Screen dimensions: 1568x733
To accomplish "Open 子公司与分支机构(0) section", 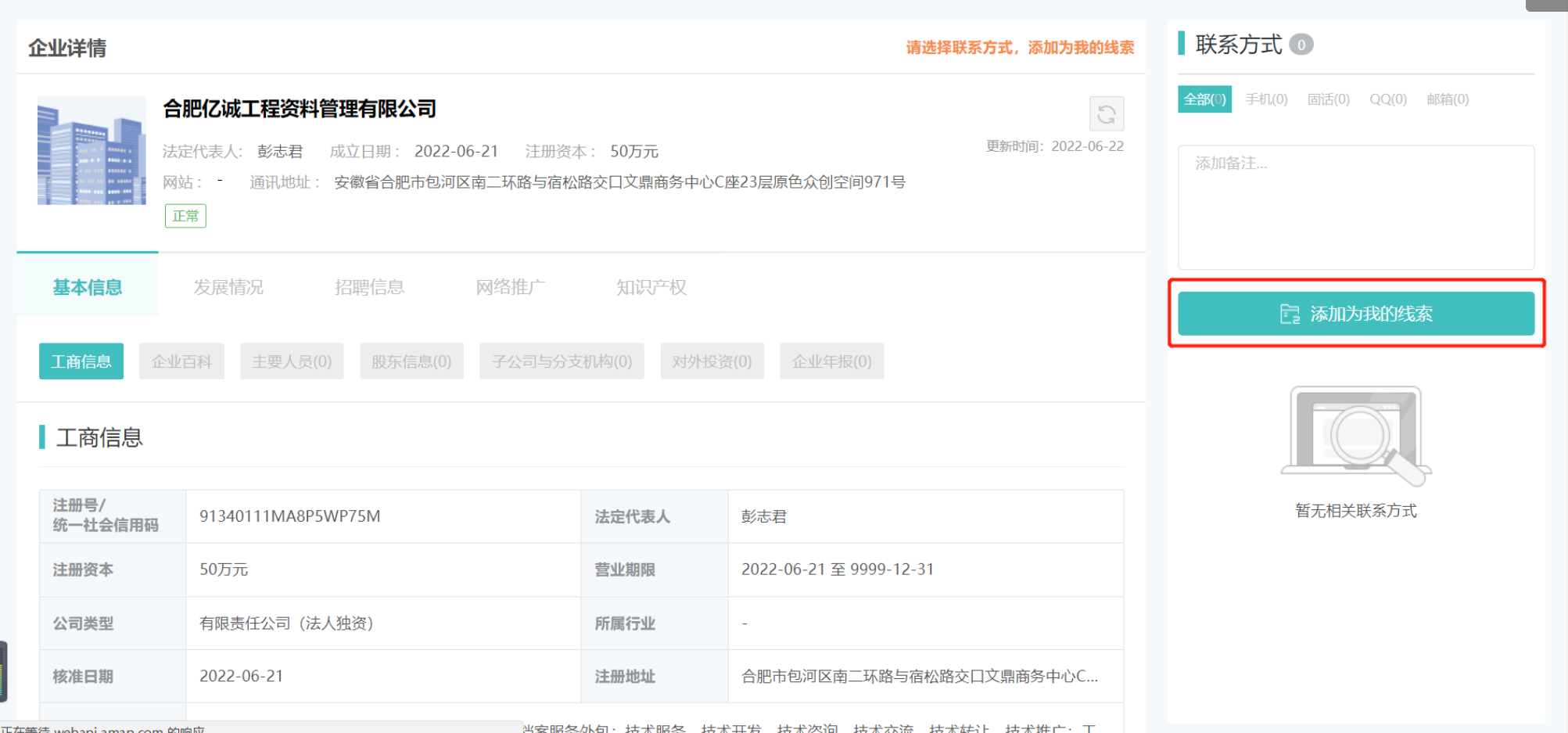I will (562, 361).
